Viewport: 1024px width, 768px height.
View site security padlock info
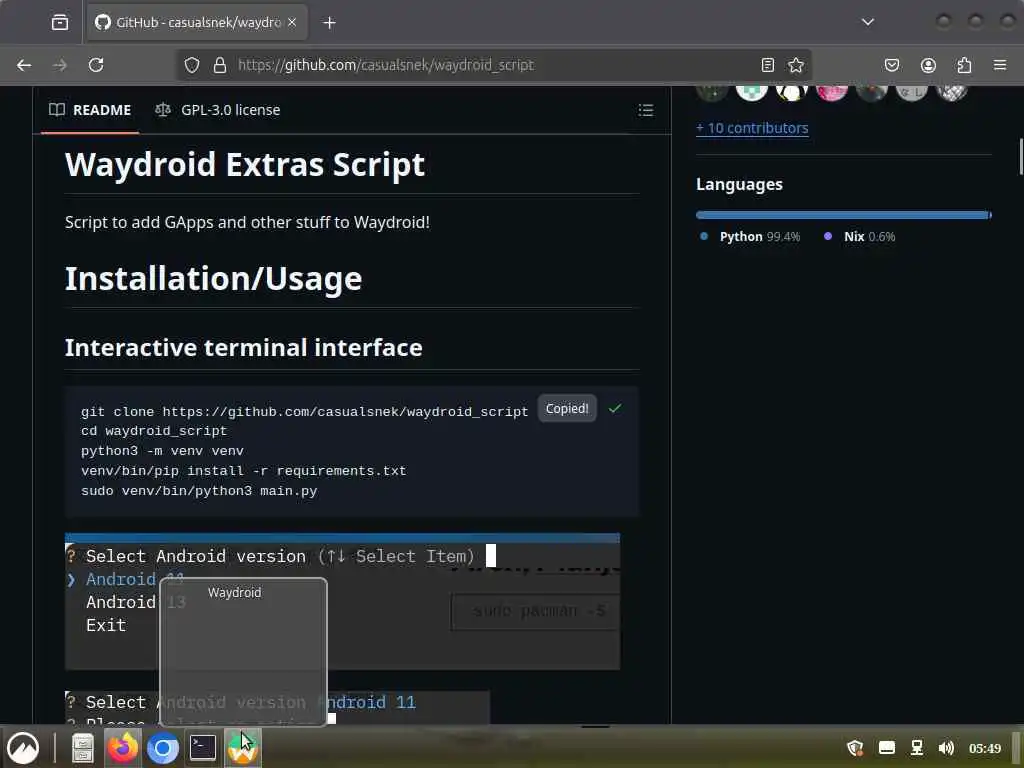tap(220, 65)
